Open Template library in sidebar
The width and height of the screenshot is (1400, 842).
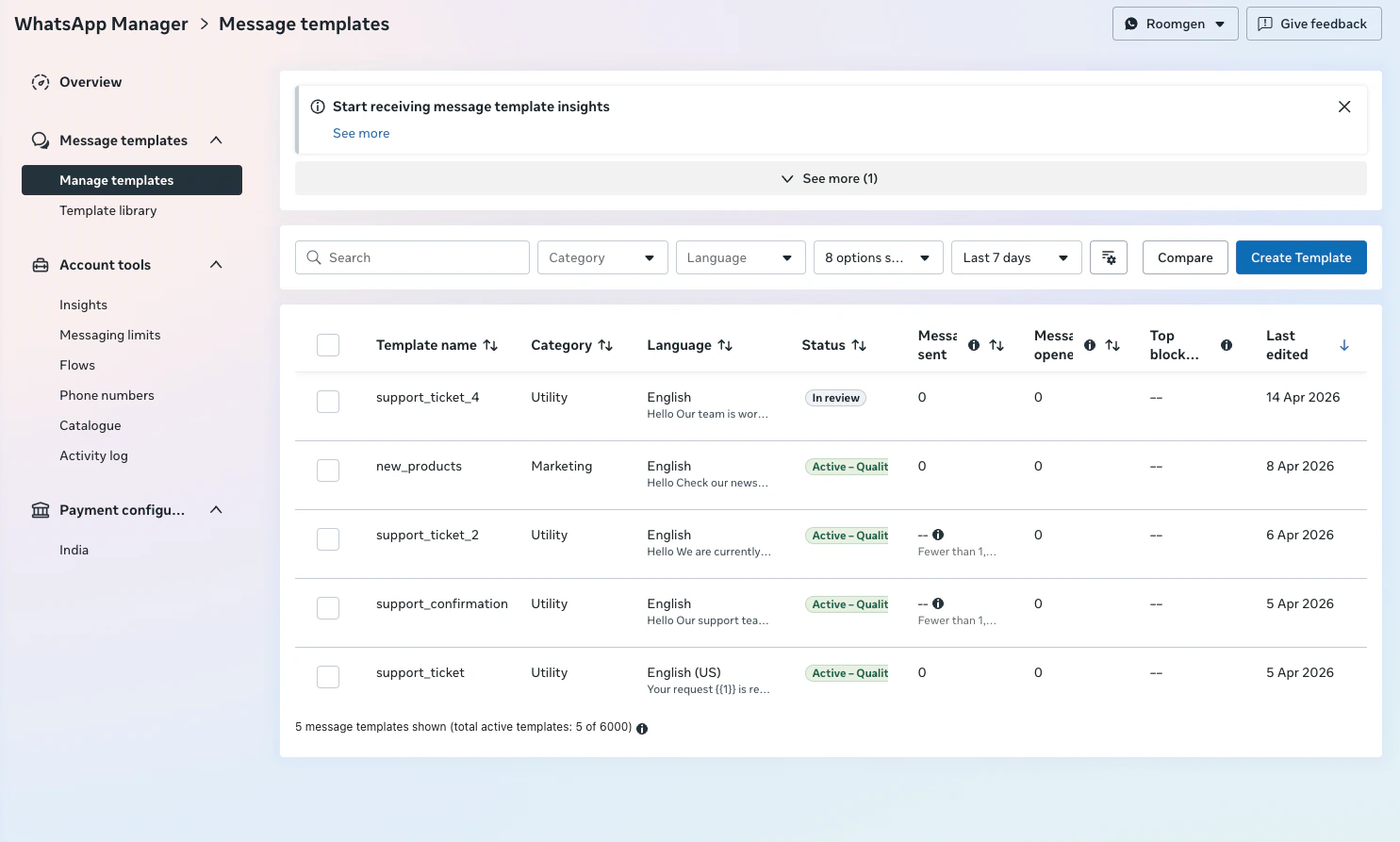click(107, 210)
